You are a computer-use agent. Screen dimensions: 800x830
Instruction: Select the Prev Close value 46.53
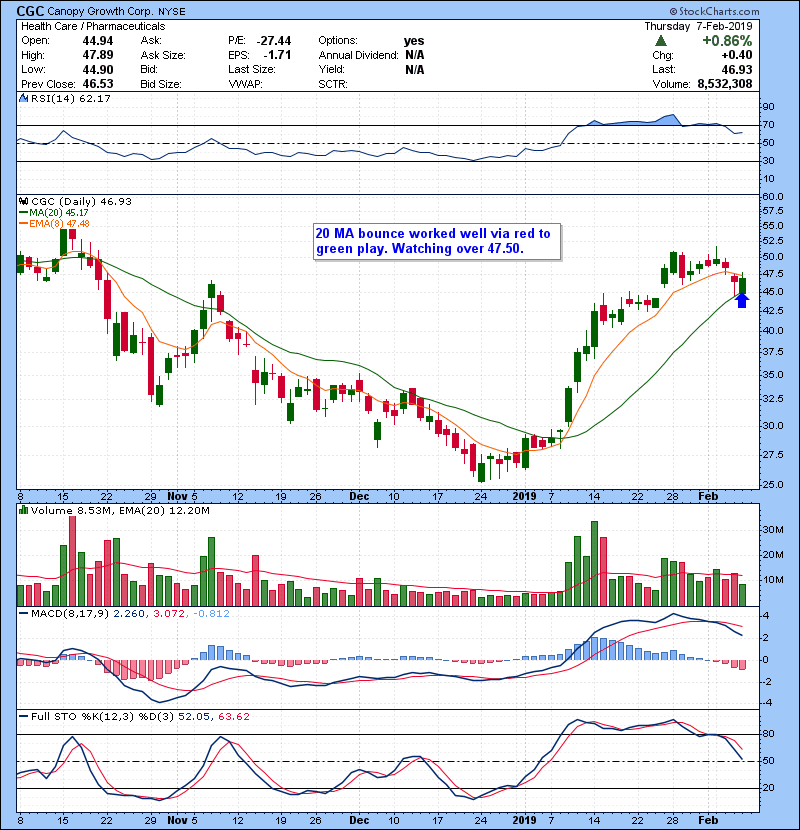point(98,84)
